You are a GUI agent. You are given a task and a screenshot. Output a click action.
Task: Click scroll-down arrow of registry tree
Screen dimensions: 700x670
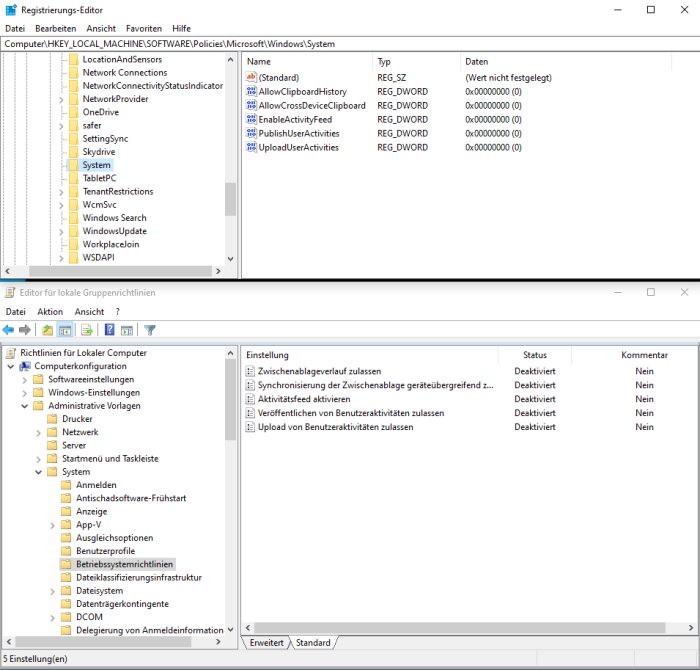[x=230, y=258]
